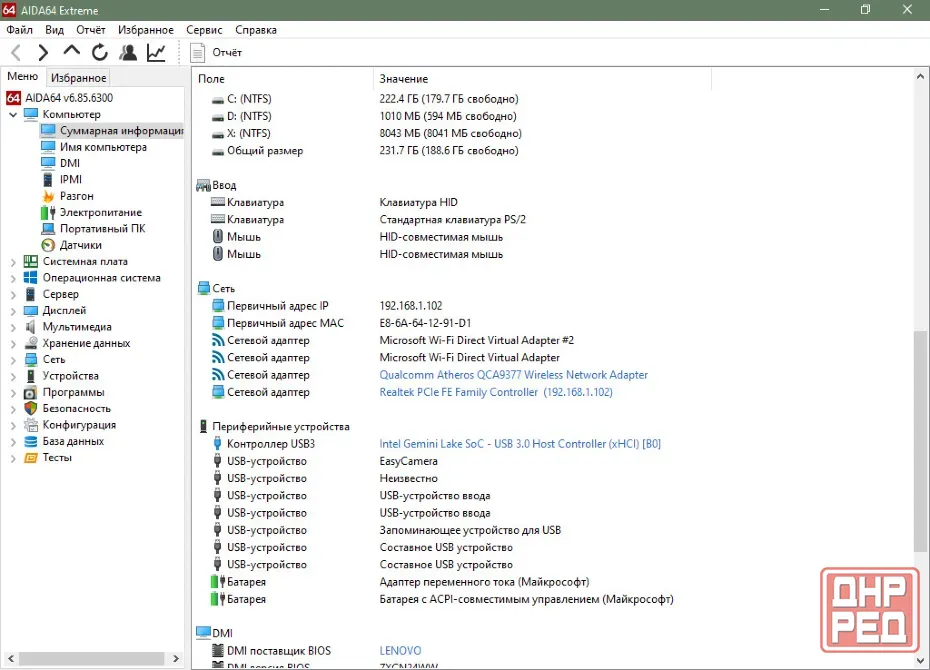930x670 pixels.
Task: Expand Хранение данных node
Action: pyautogui.click(x=13, y=343)
